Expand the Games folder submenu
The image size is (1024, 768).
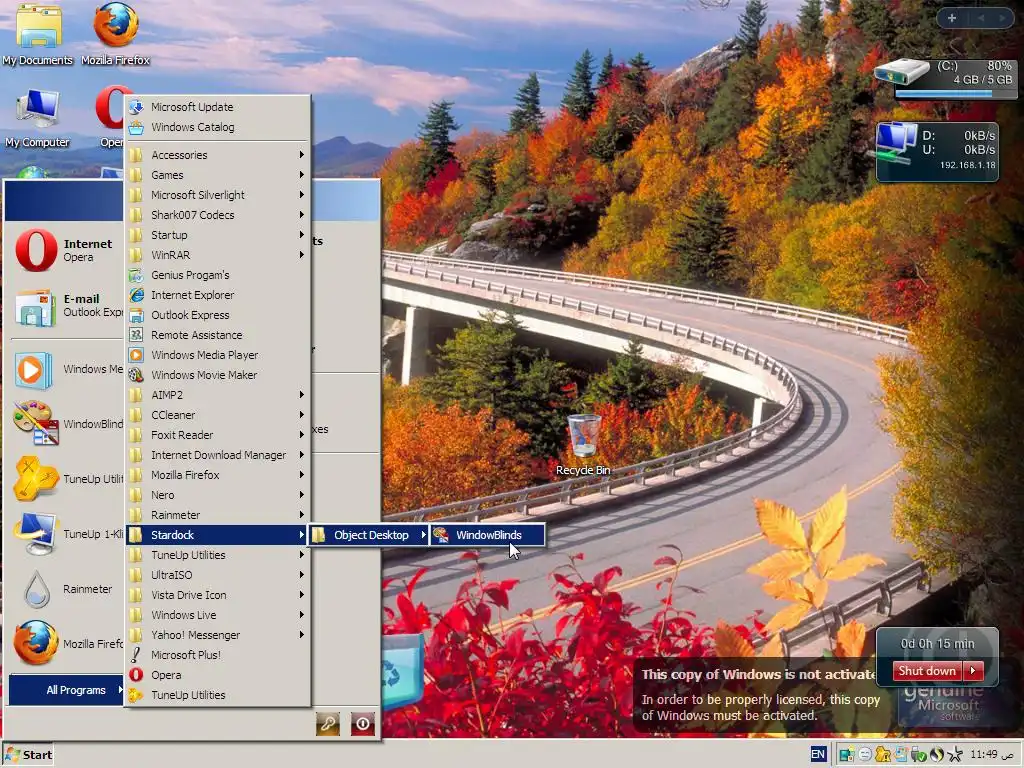[x=217, y=175]
